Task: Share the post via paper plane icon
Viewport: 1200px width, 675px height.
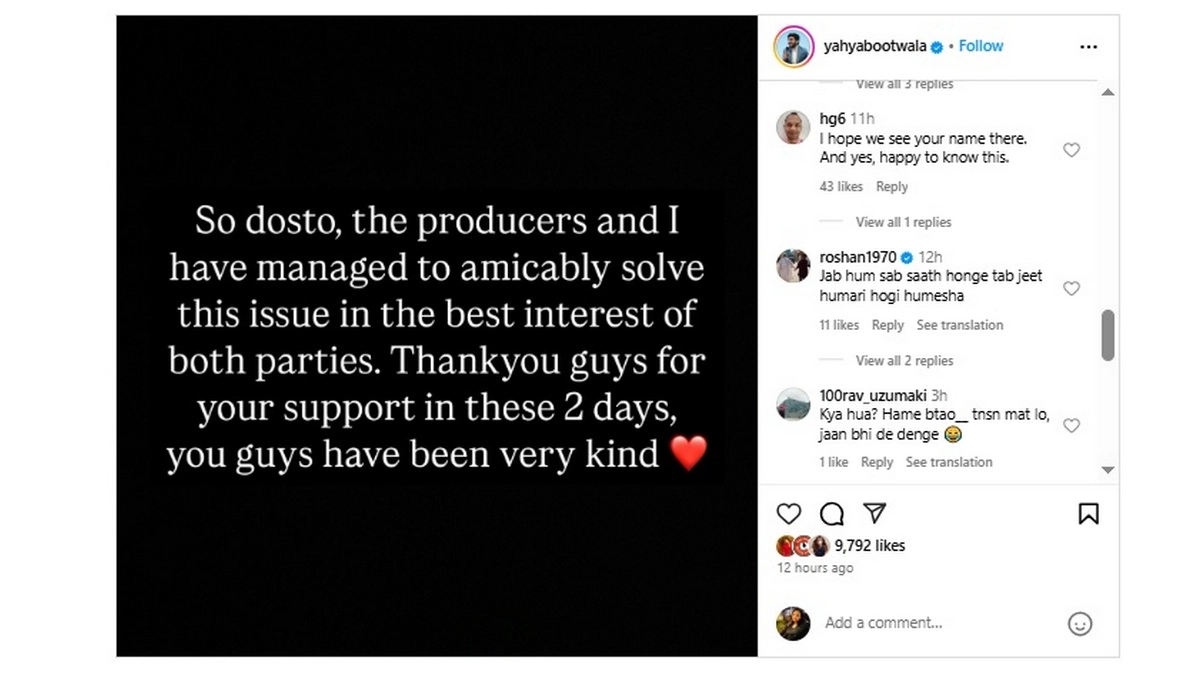Action: pos(874,513)
